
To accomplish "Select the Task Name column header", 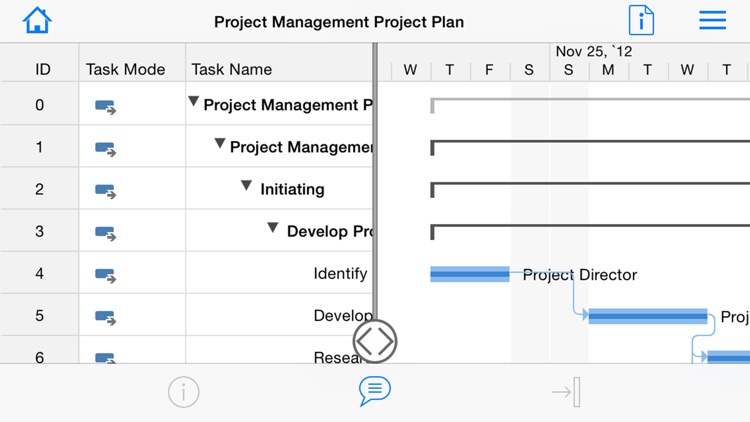I will tap(232, 69).
